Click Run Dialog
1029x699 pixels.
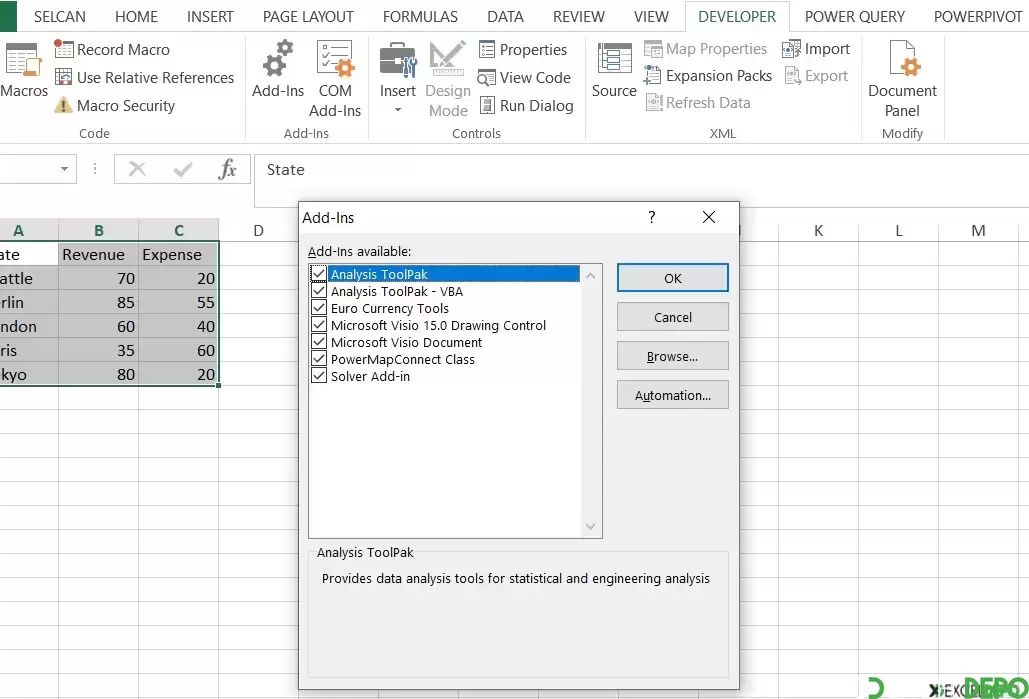pyautogui.click(x=526, y=106)
